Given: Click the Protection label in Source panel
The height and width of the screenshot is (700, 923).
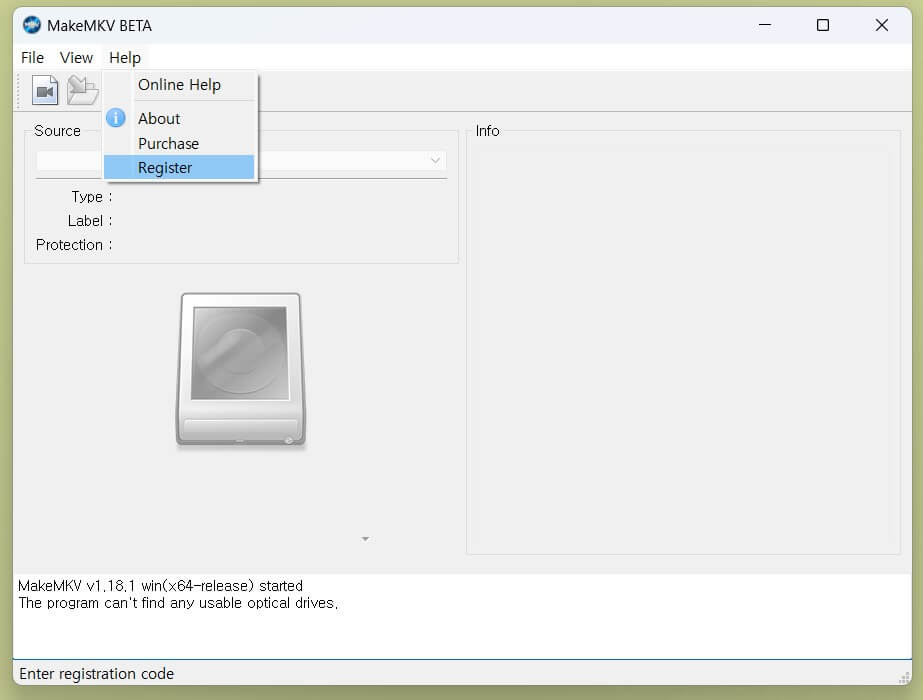Looking at the screenshot, I should (74, 245).
